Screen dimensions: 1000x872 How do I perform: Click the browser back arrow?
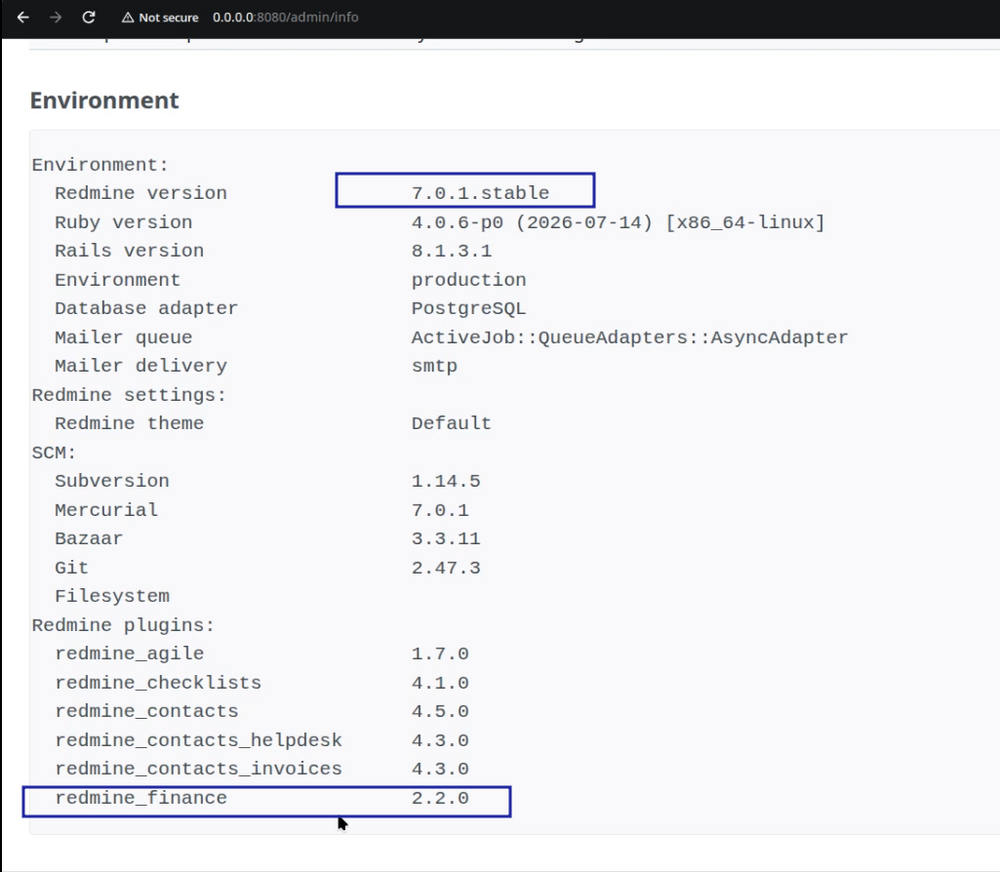[x=23, y=17]
